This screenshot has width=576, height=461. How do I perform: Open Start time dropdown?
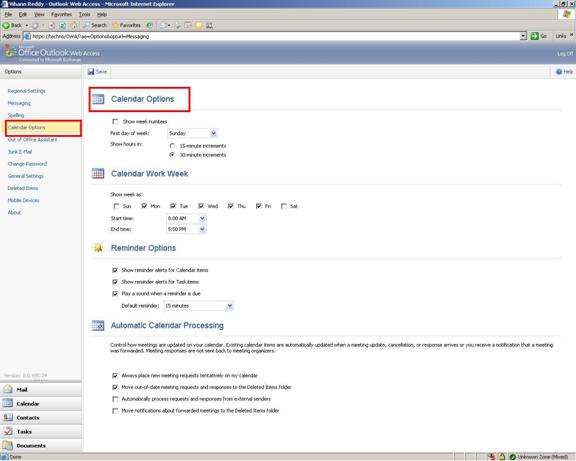click(x=186, y=218)
